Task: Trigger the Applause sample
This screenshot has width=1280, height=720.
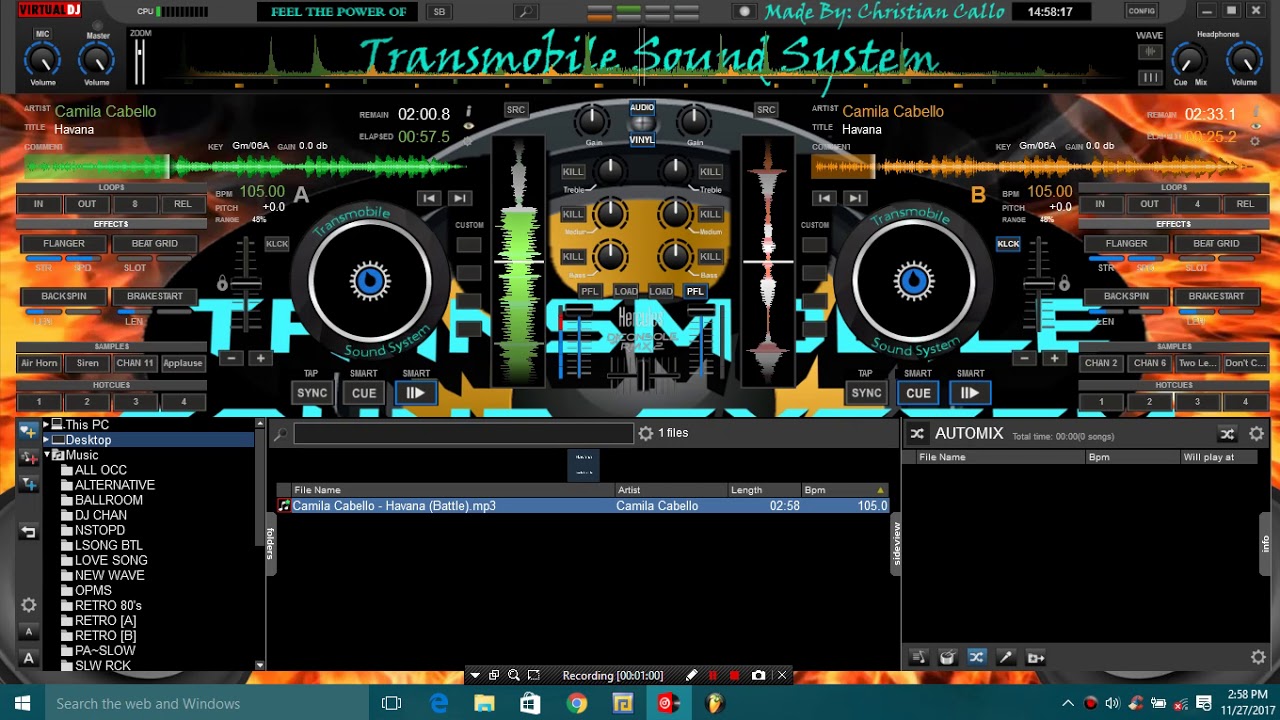Action: pyautogui.click(x=183, y=363)
